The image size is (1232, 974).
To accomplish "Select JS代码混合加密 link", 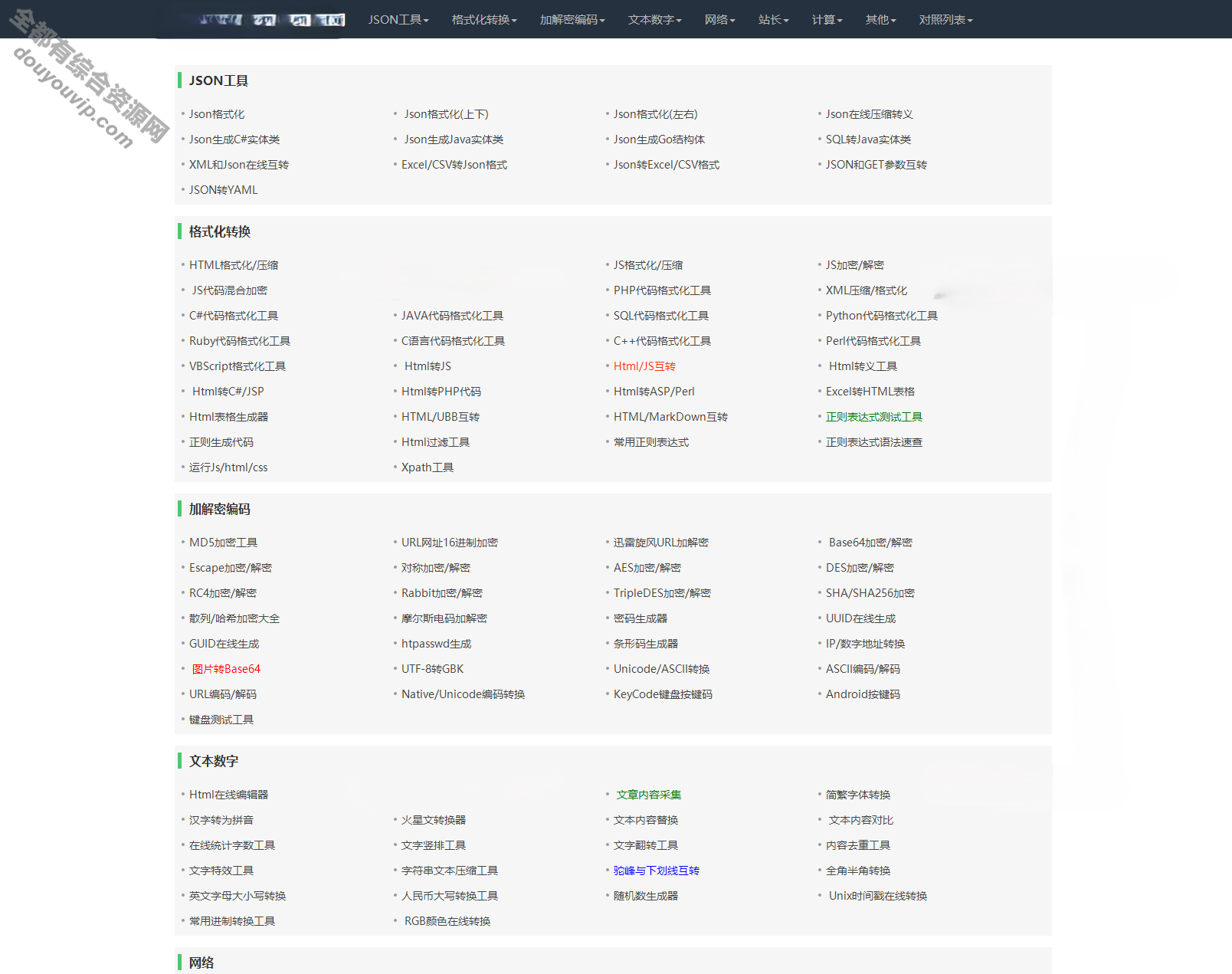I will point(230,290).
